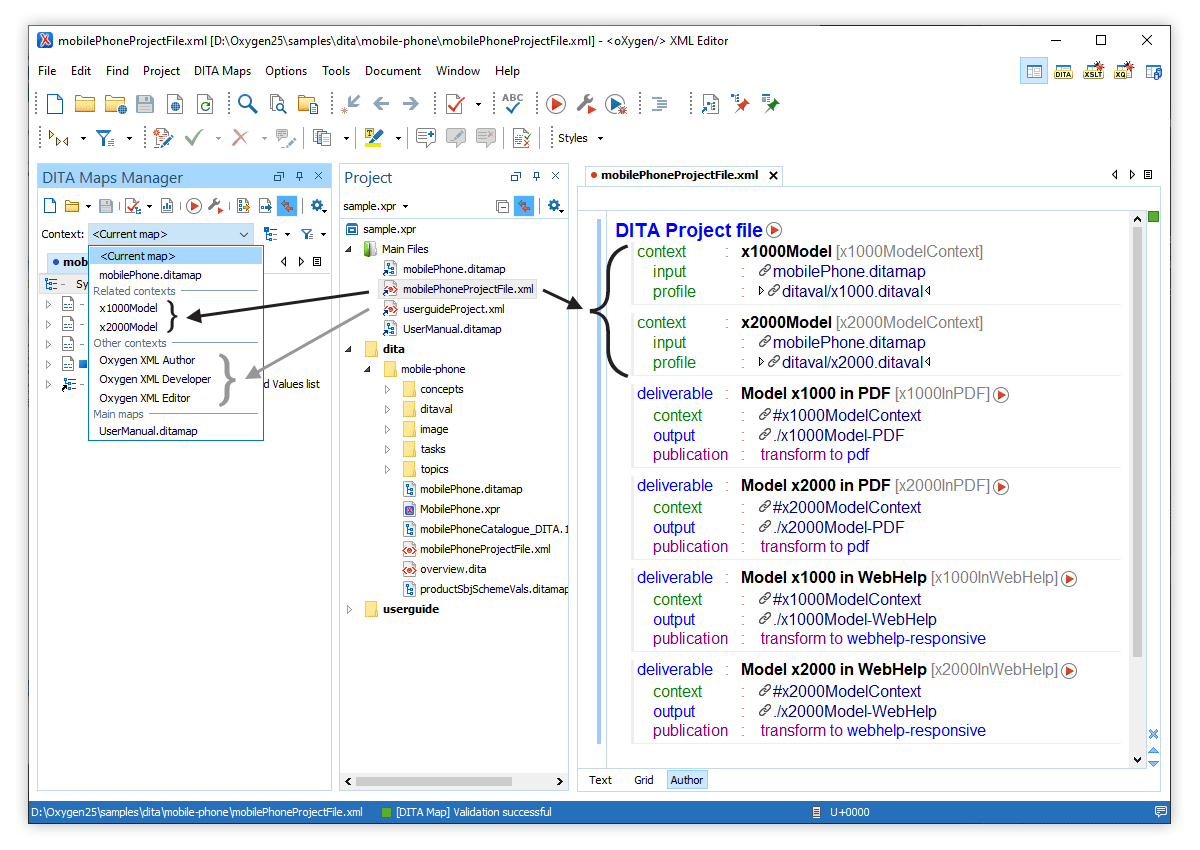Click the editor vertical scrollbar
The width and height of the screenshot is (1200, 850).
tap(1137, 441)
